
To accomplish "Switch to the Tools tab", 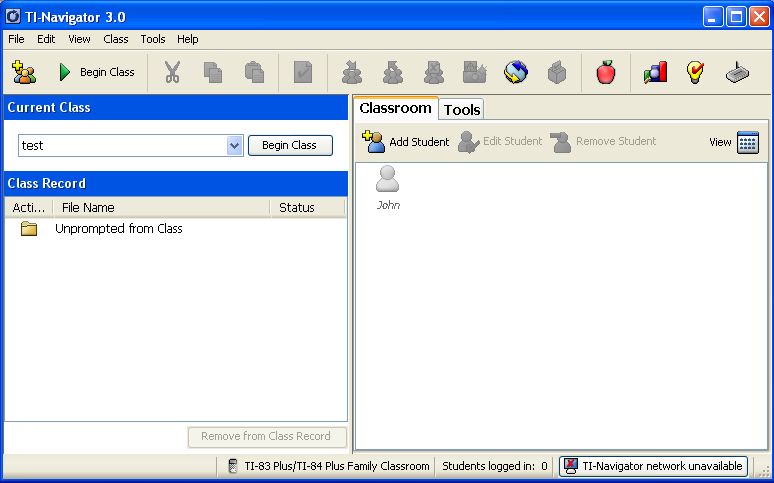I will (x=462, y=109).
